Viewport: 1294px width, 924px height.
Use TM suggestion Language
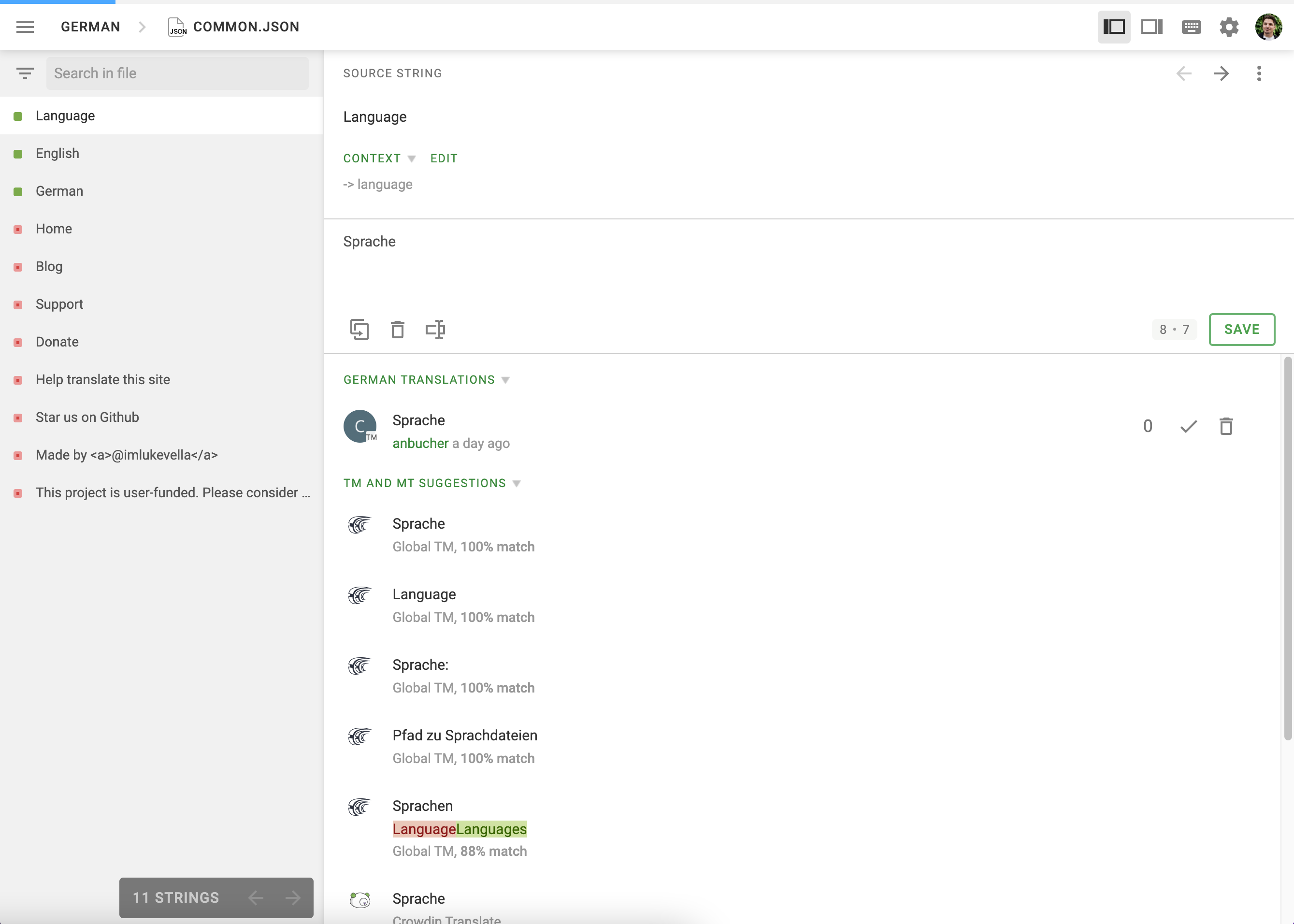tap(424, 594)
